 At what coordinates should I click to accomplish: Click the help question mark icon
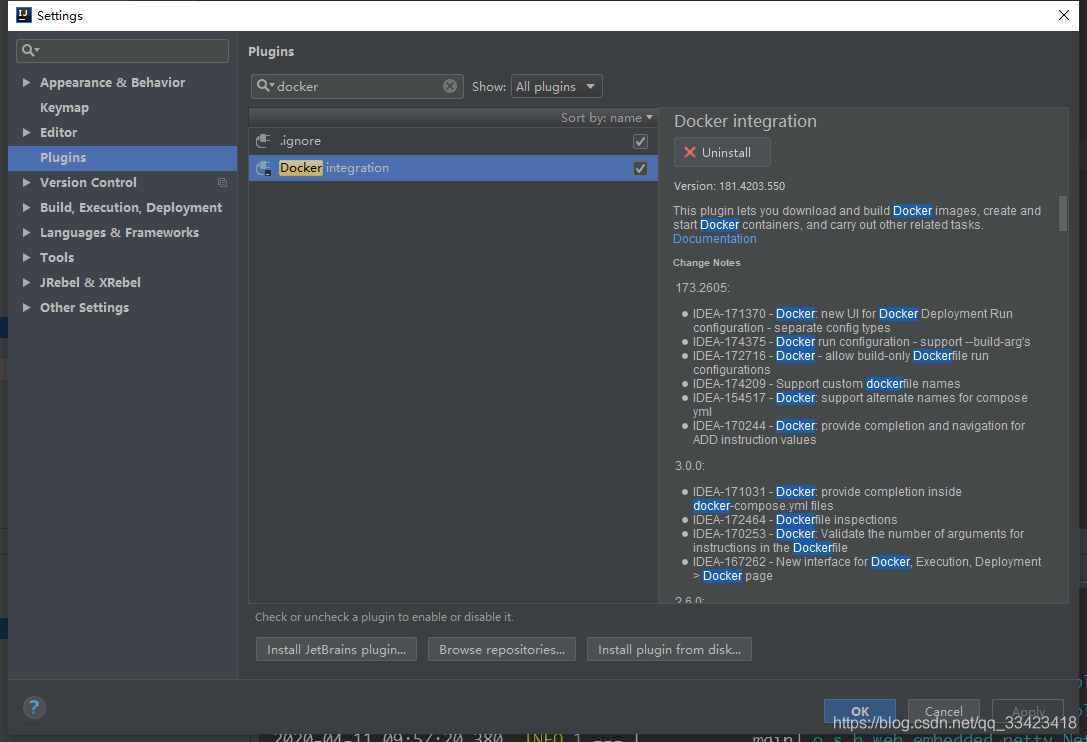[x=34, y=707]
